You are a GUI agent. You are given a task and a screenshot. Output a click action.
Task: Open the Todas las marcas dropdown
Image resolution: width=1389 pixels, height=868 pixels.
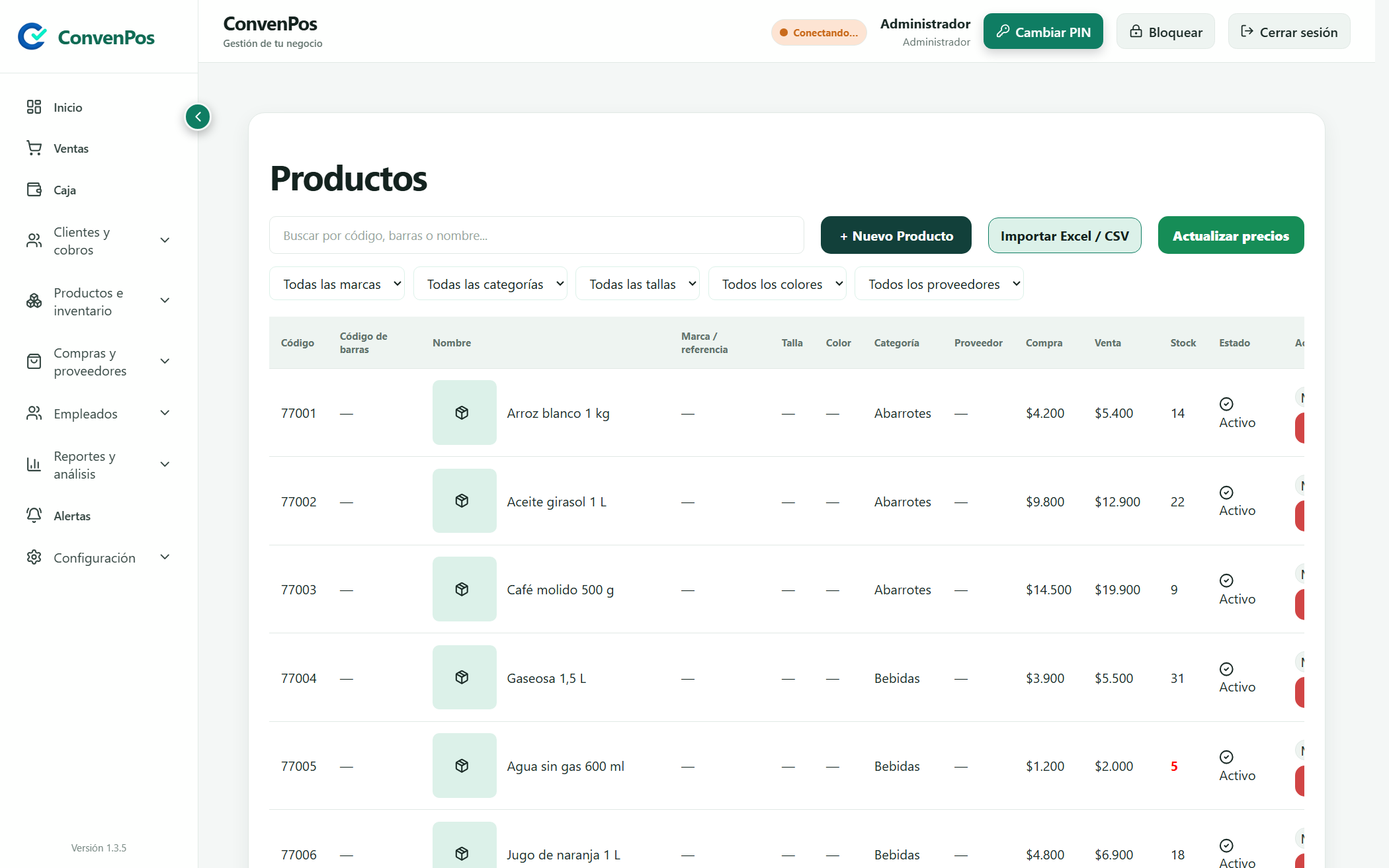point(337,284)
